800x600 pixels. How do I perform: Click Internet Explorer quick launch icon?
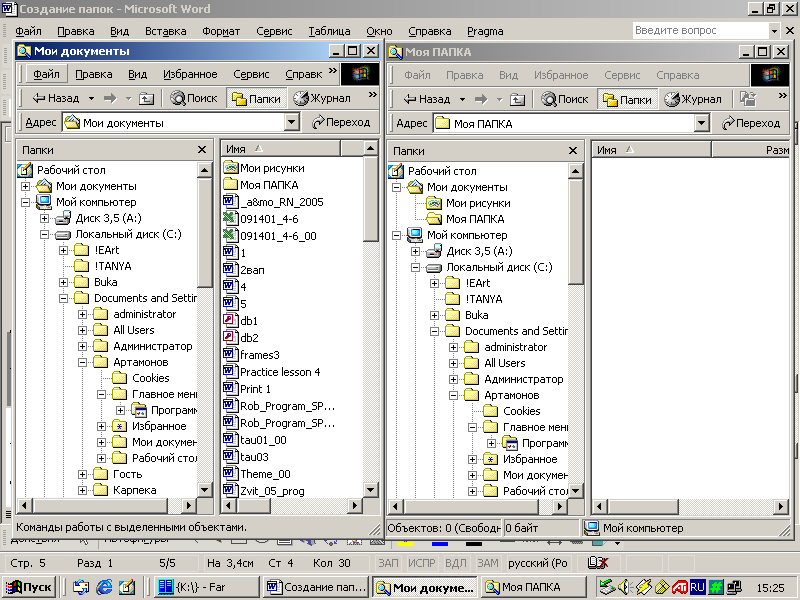(x=104, y=587)
